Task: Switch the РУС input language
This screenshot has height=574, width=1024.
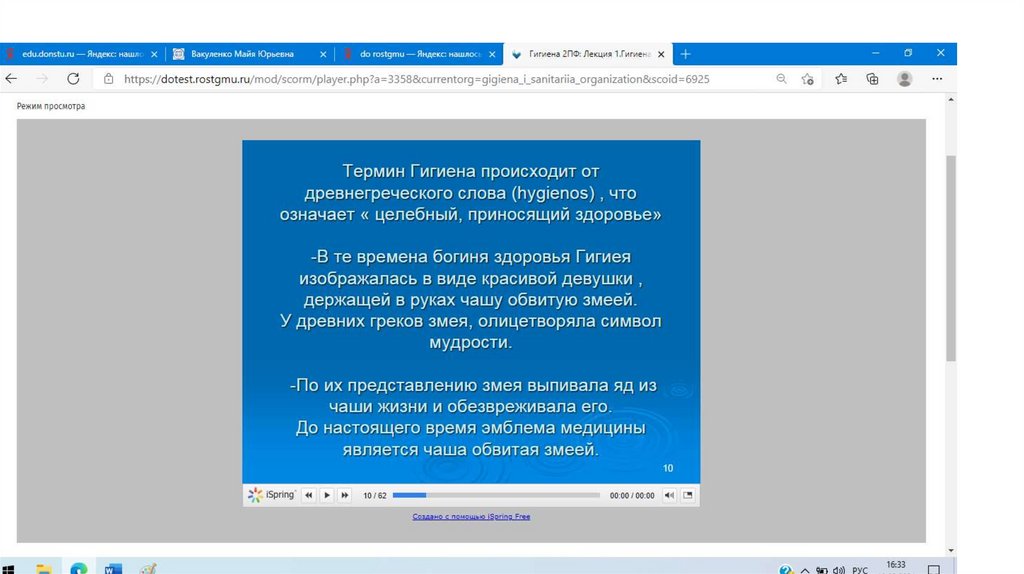Action: [860, 570]
